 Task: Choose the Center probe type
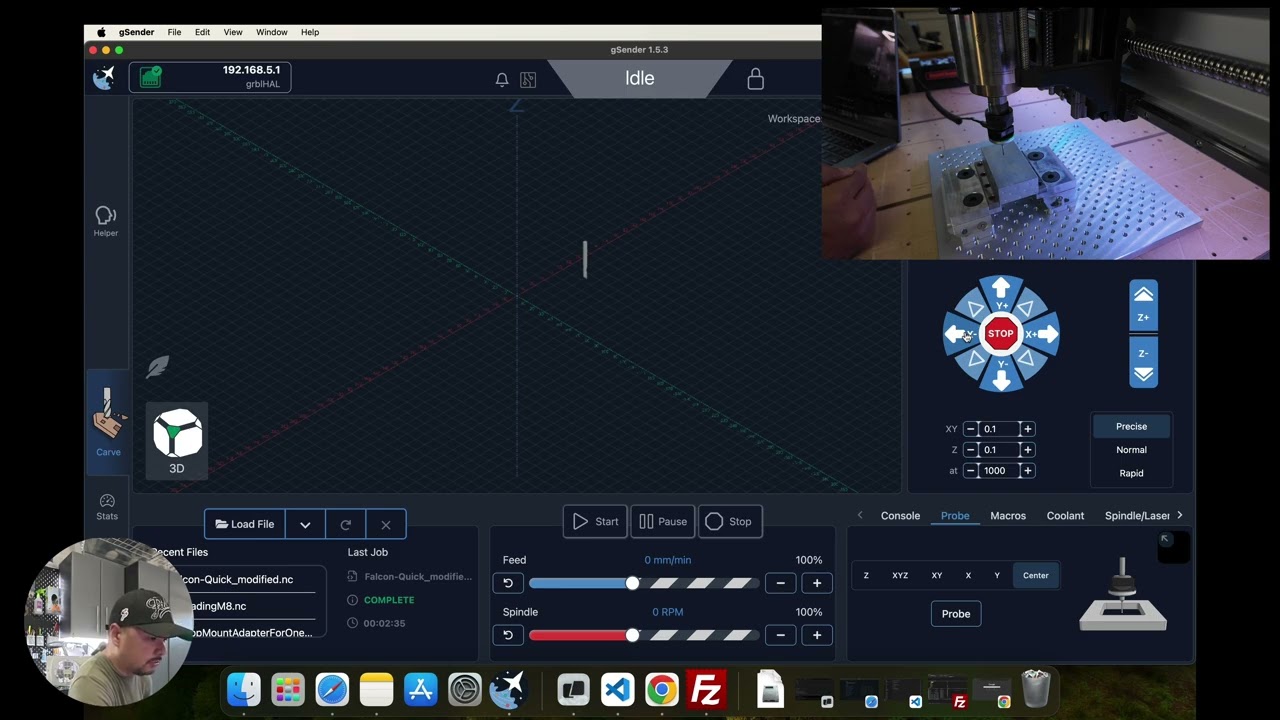pos(1036,575)
